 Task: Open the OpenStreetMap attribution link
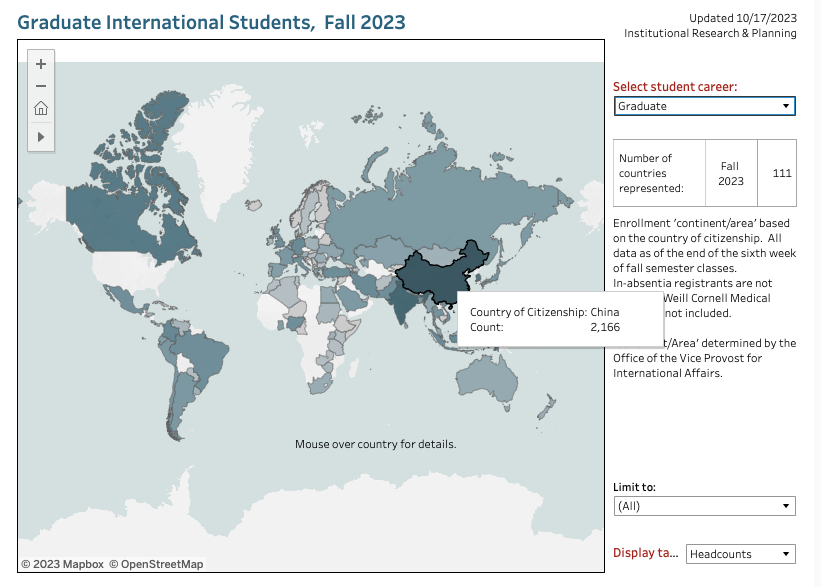pos(156,564)
